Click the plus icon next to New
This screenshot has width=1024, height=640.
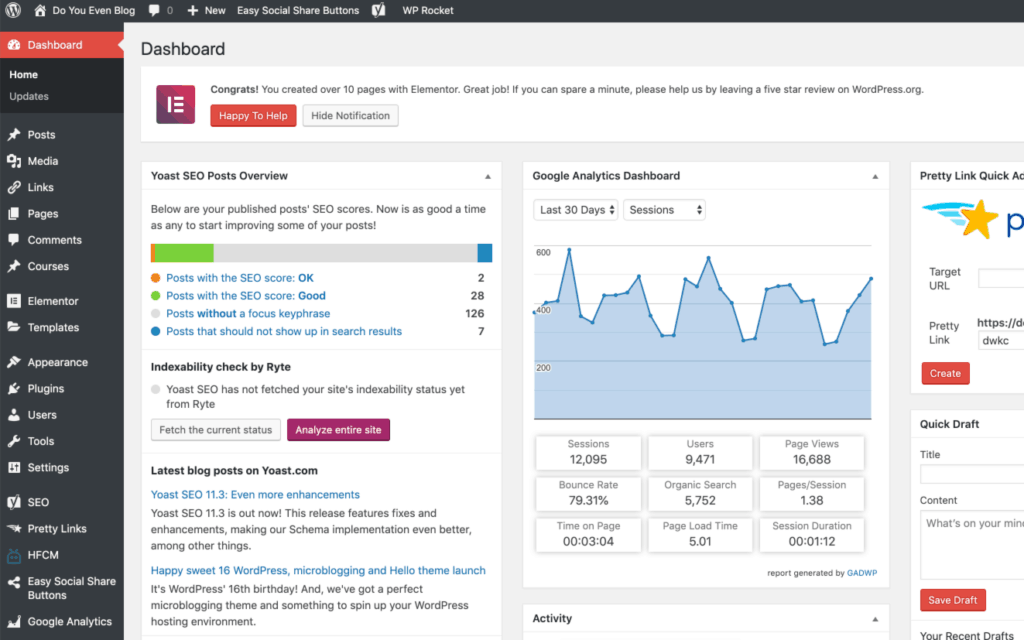click(x=193, y=10)
